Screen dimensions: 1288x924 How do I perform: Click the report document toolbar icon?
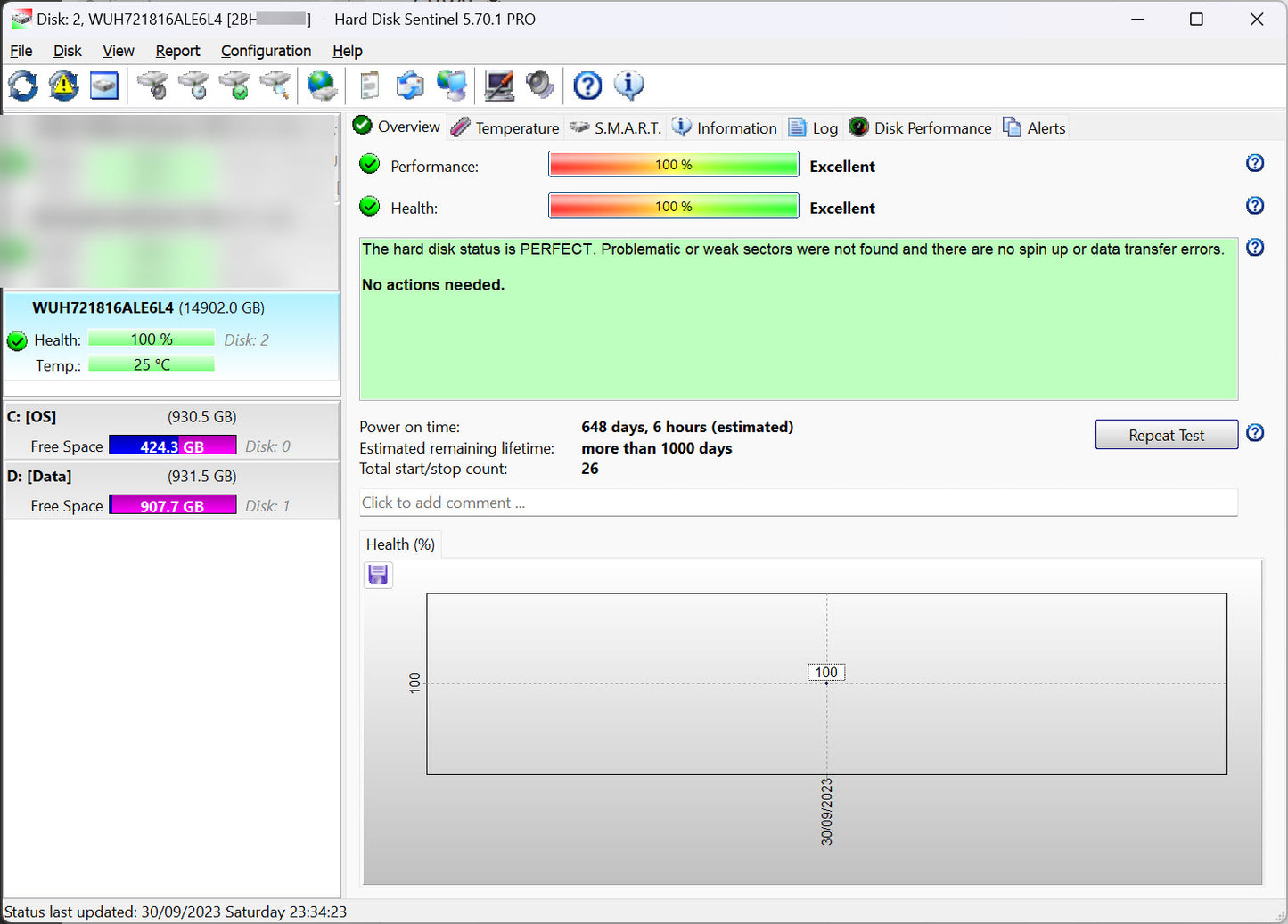pos(369,86)
